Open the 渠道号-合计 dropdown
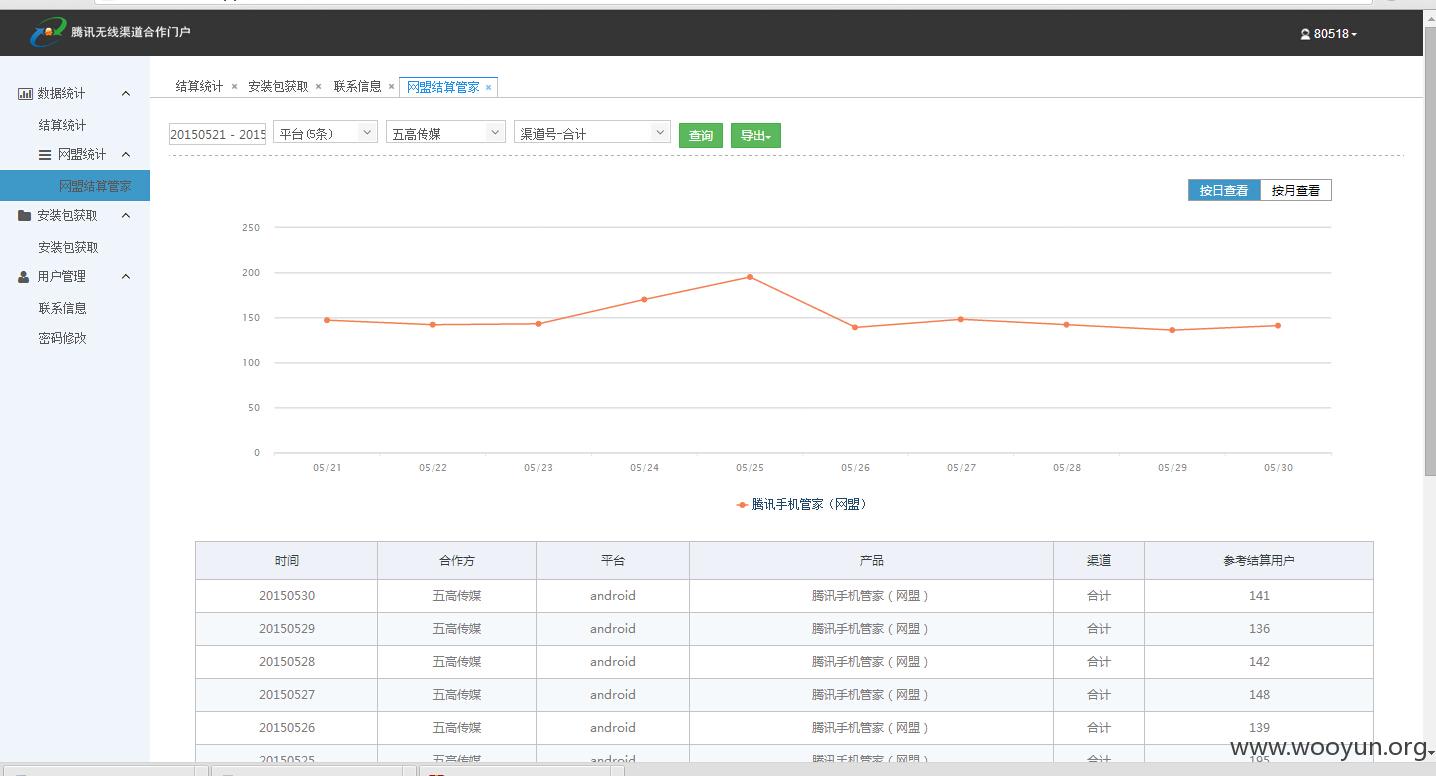The image size is (1436, 776). (x=592, y=132)
